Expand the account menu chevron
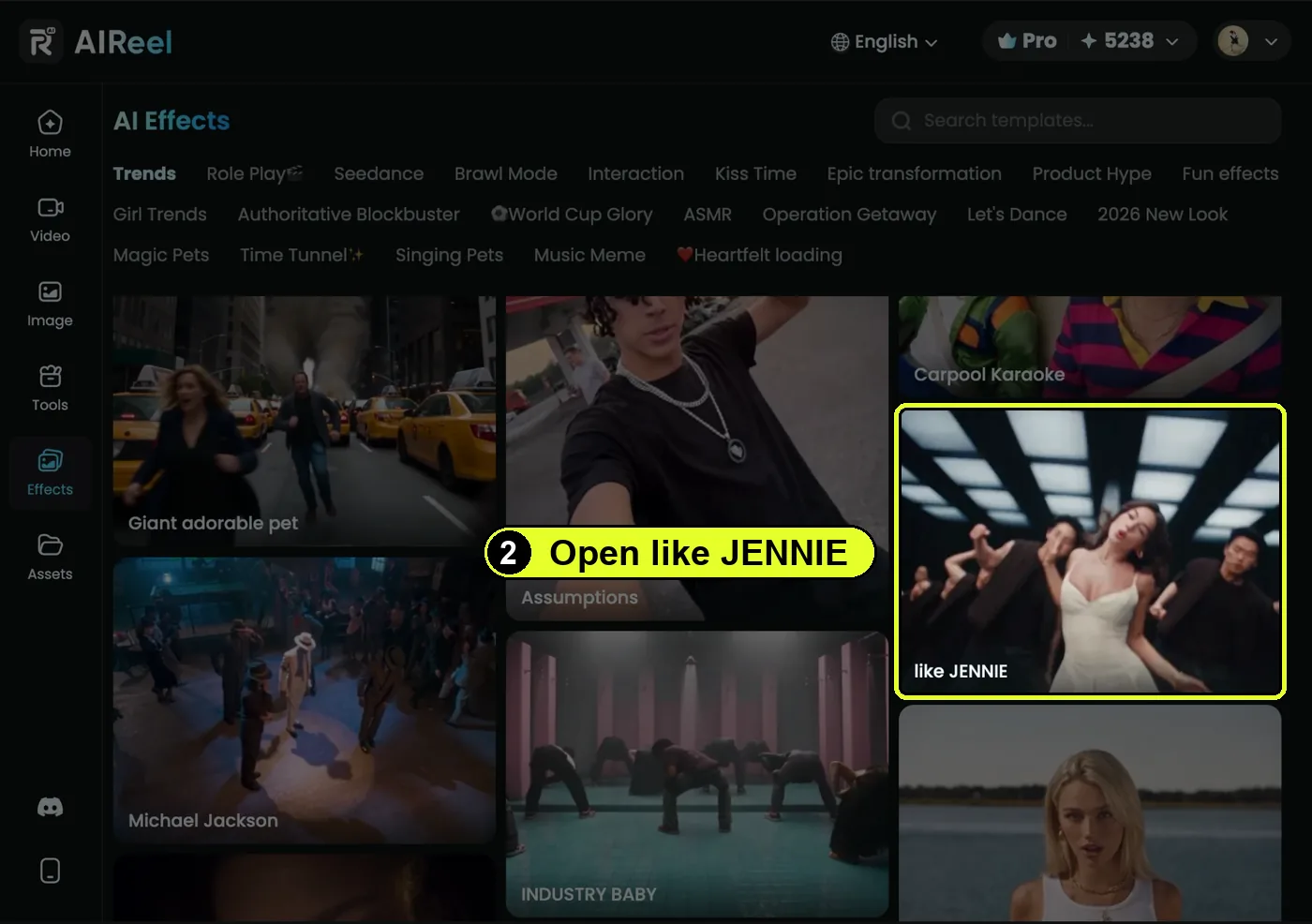1312x924 pixels. (1272, 42)
